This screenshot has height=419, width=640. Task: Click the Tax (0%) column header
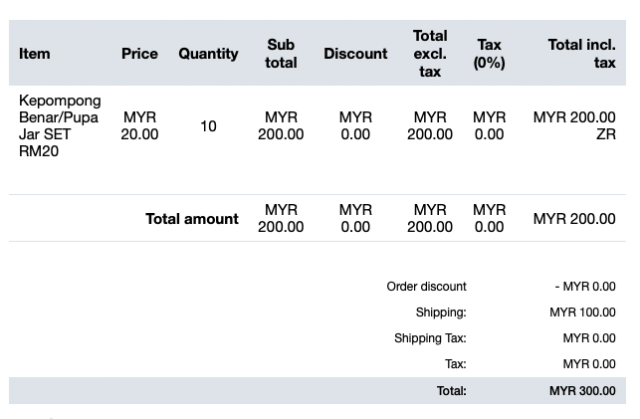tap(489, 55)
